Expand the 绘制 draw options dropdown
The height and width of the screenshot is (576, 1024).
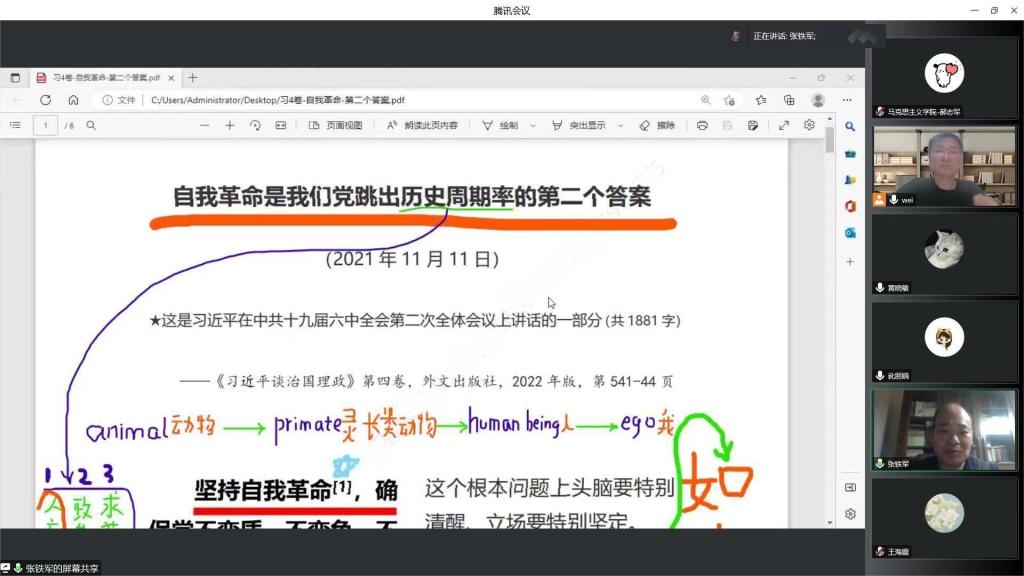tap(533, 125)
